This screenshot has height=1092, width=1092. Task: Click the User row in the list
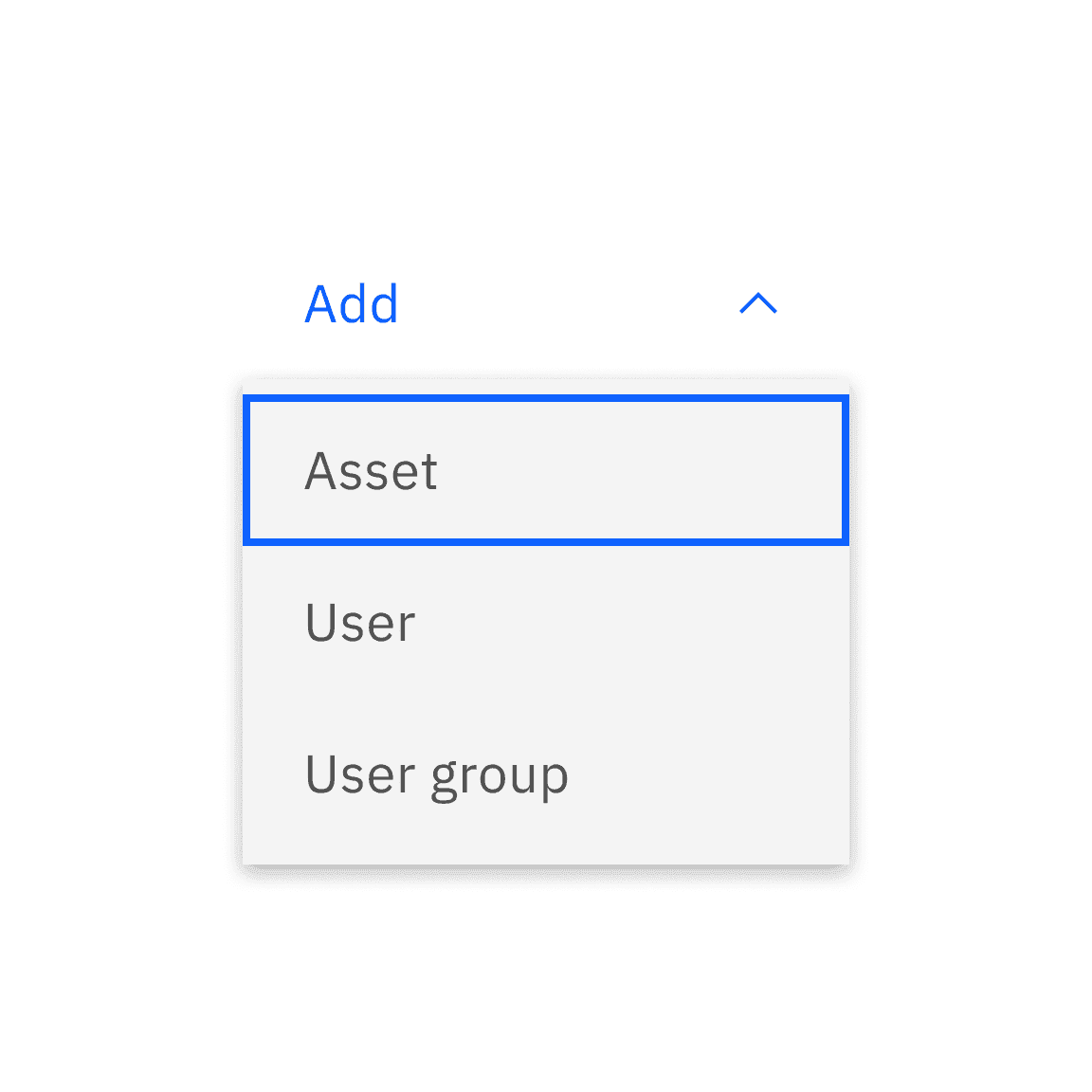click(x=545, y=623)
